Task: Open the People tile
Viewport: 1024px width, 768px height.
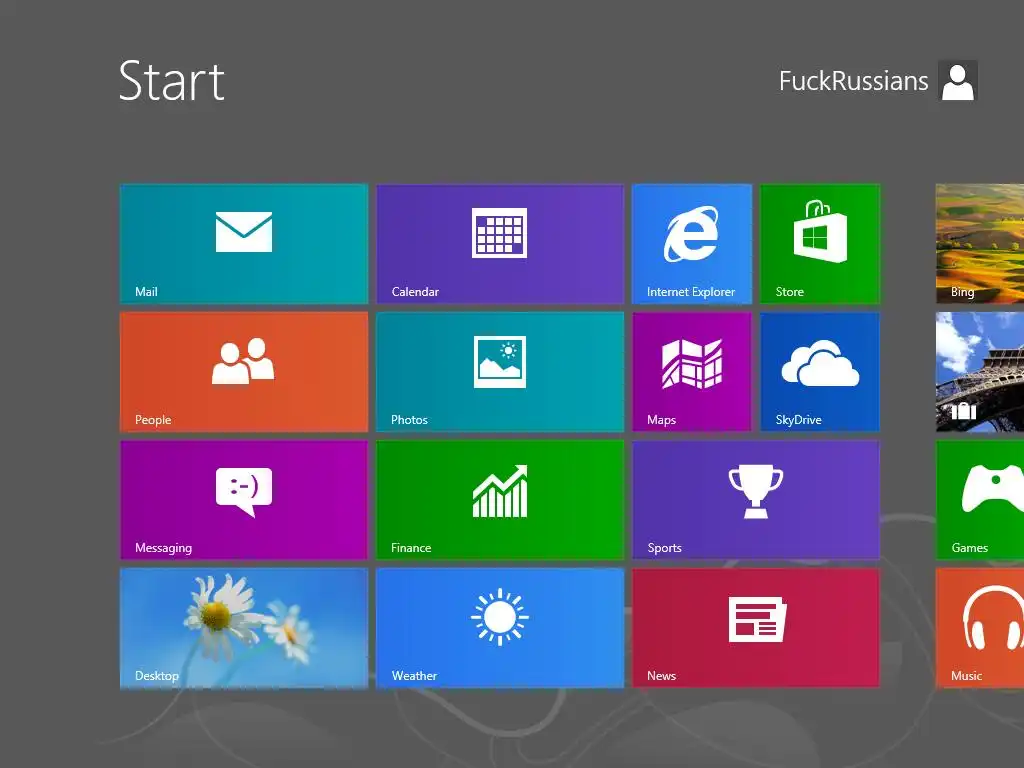Action: pos(244,372)
